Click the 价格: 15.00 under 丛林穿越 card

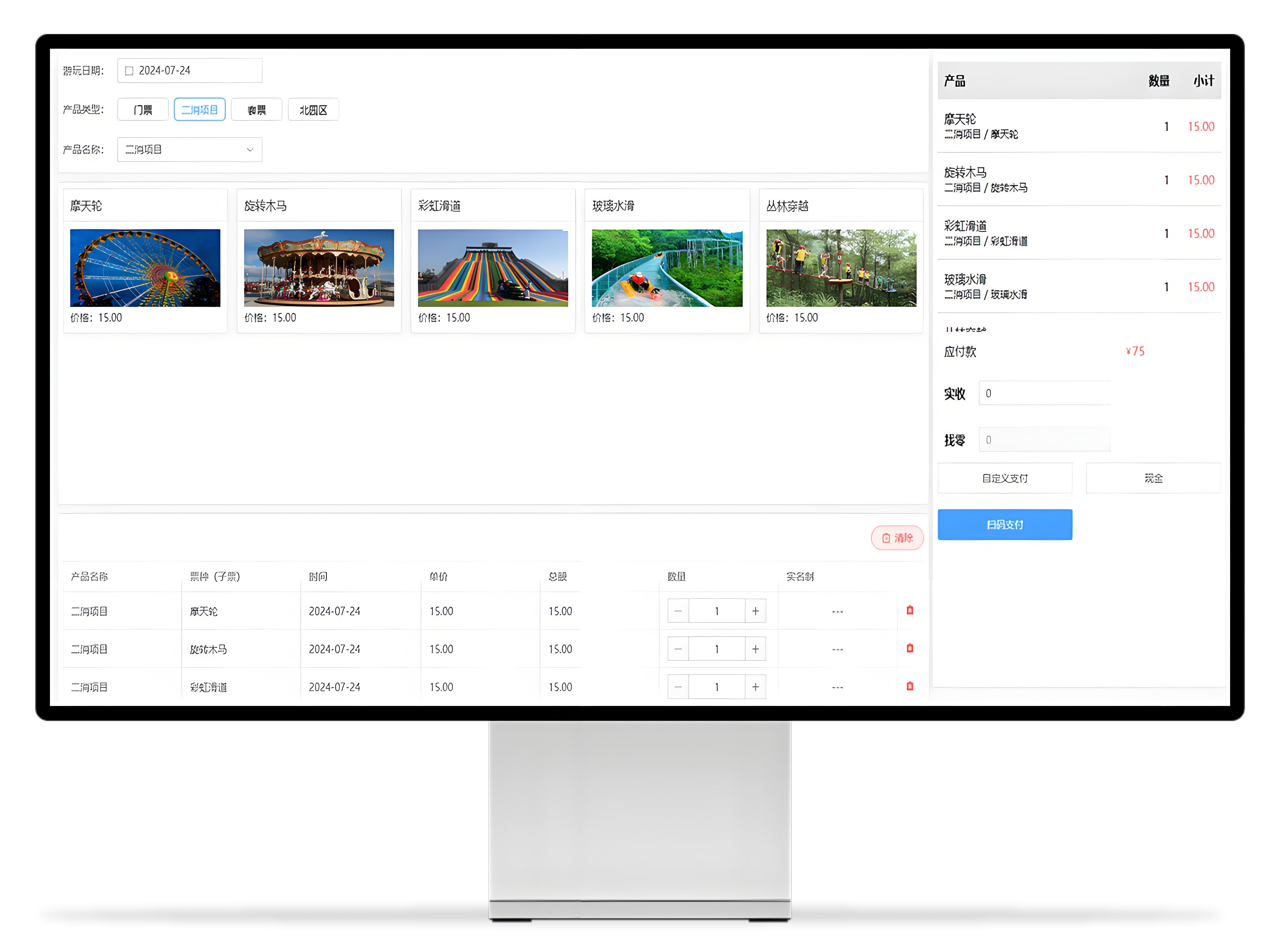tap(792, 318)
